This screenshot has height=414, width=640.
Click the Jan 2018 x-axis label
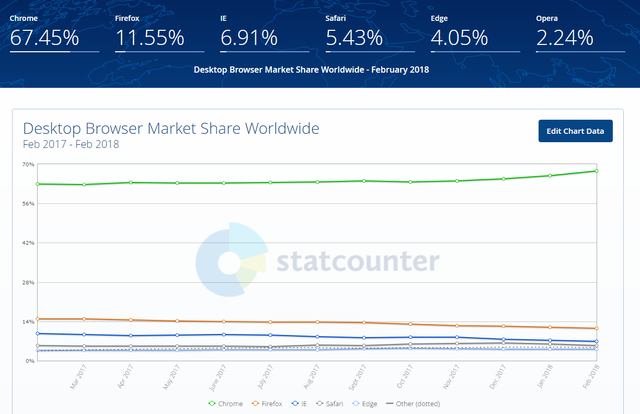[x=544, y=376]
